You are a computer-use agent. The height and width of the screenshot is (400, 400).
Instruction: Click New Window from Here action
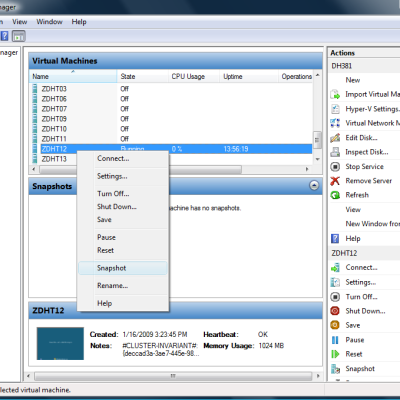[x=372, y=224]
